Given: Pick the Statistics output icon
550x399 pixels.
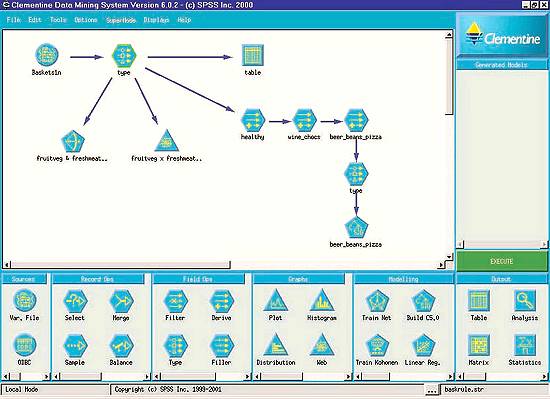Looking at the screenshot, I should coord(525,345).
